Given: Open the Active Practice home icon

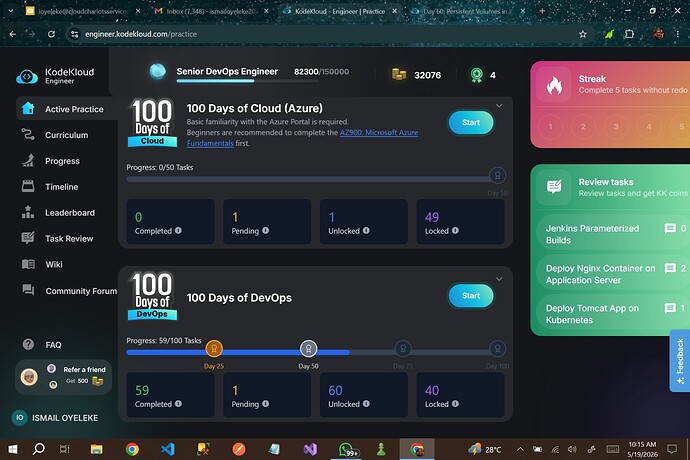Looking at the screenshot, I should (x=28, y=108).
